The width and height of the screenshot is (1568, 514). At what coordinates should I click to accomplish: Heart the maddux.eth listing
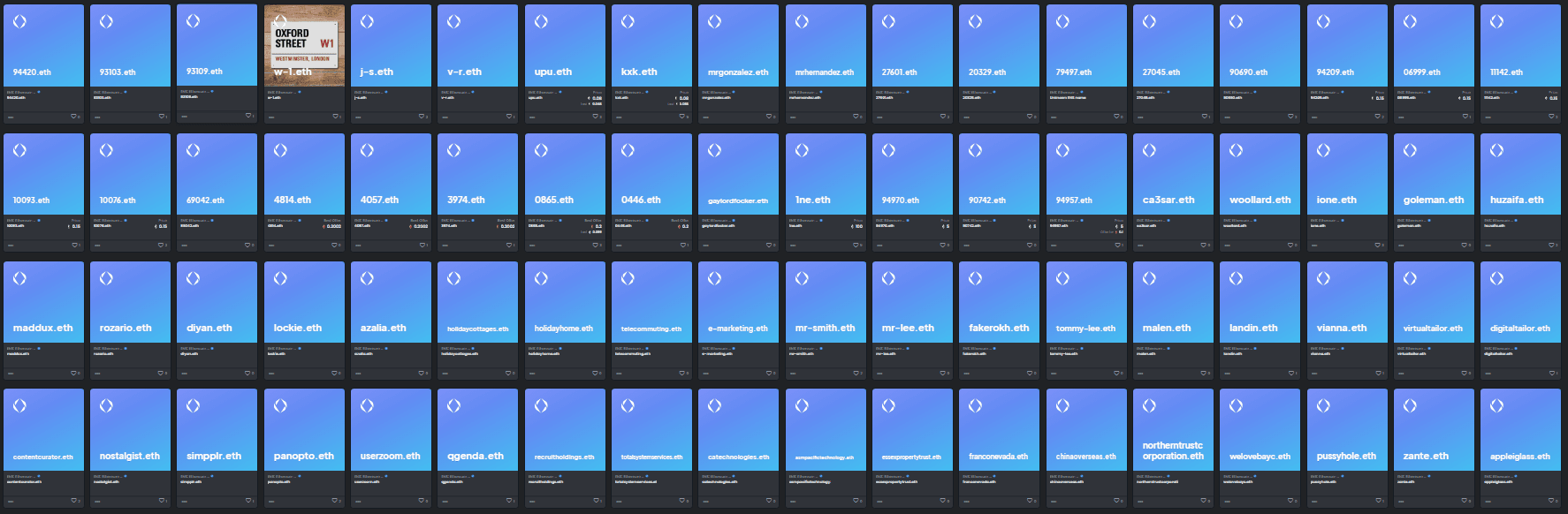[73, 373]
